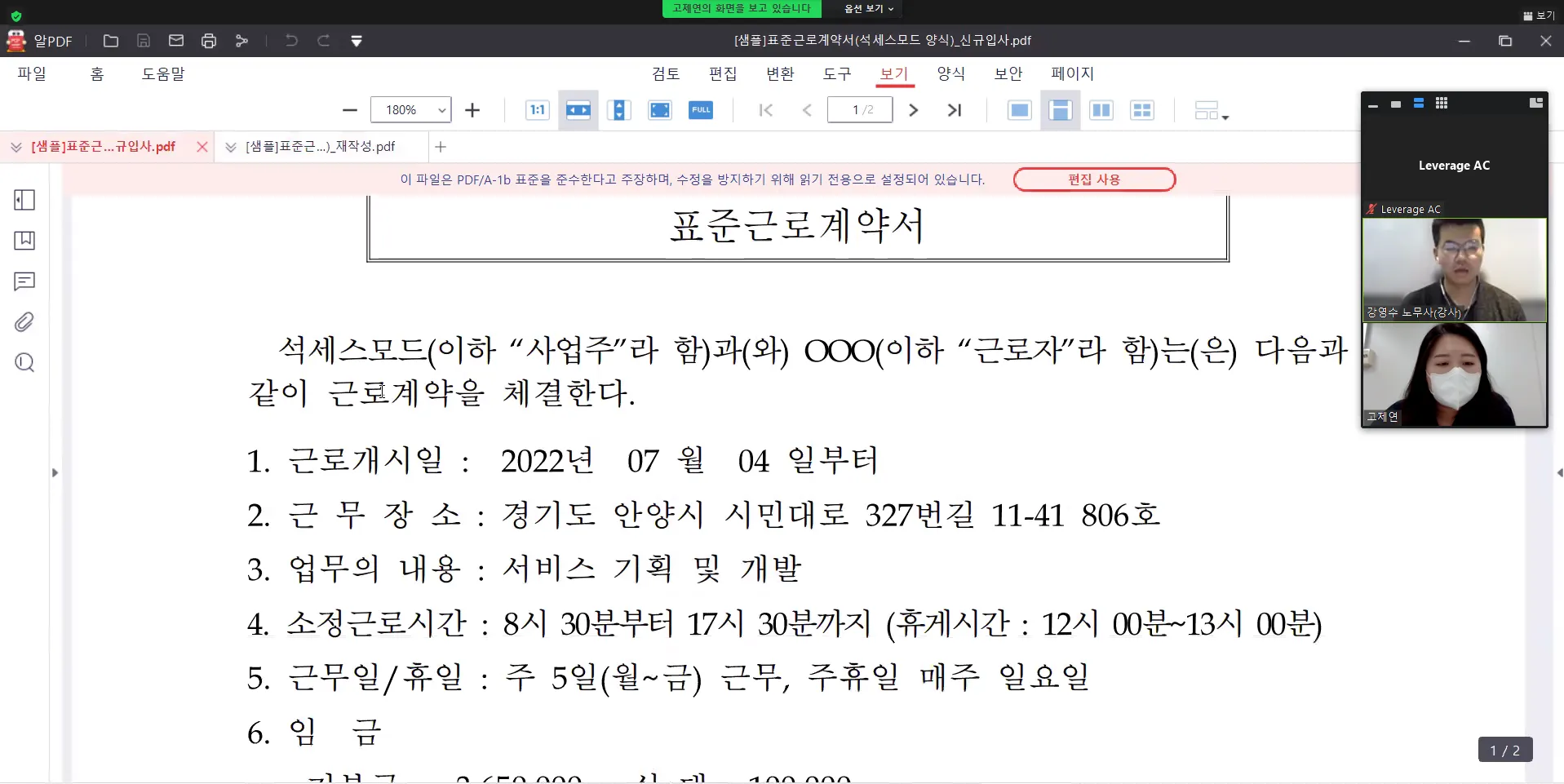Enter FULL screen mode
1564x784 pixels.
701,110
